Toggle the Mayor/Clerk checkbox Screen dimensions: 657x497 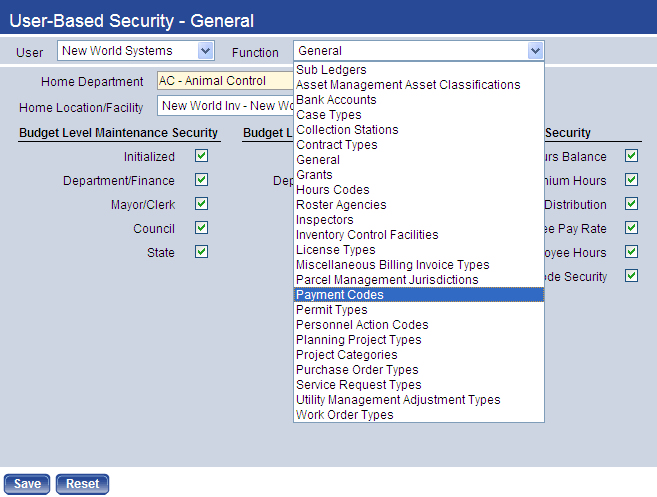click(x=201, y=204)
